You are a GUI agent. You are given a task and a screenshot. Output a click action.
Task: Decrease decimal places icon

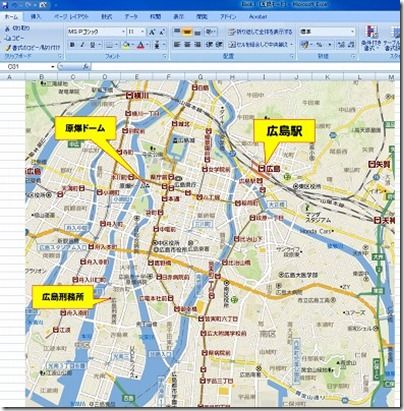[351, 45]
